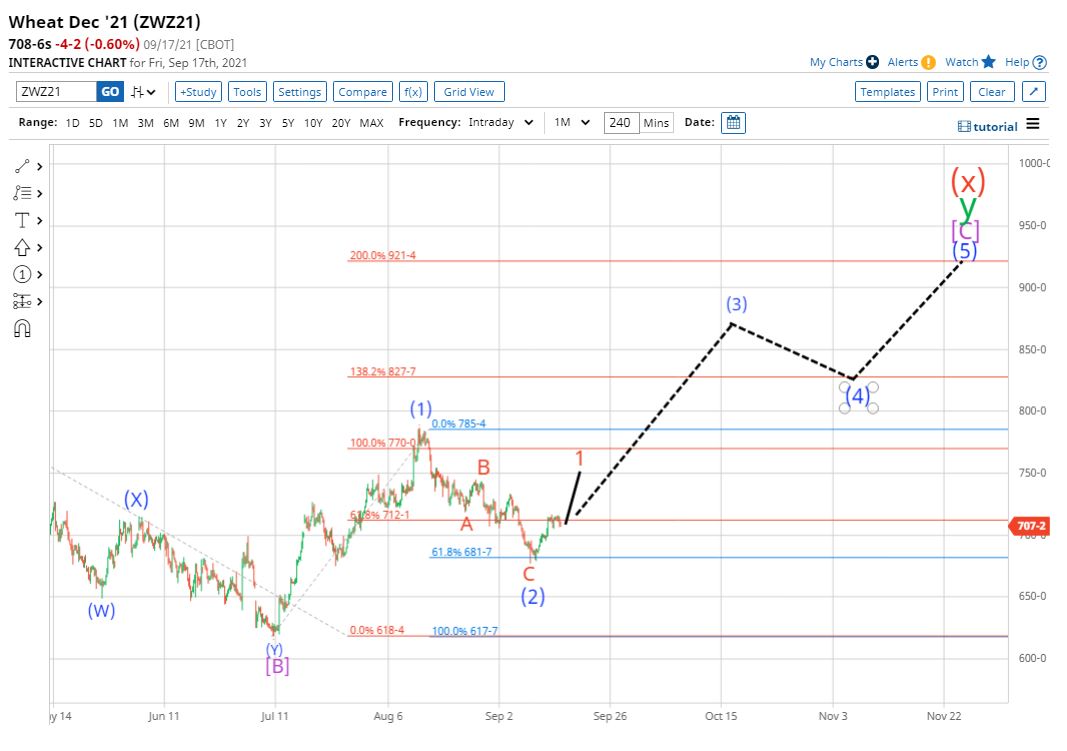Select the MAX range
This screenshot has height=751, width=1067.
click(372, 123)
